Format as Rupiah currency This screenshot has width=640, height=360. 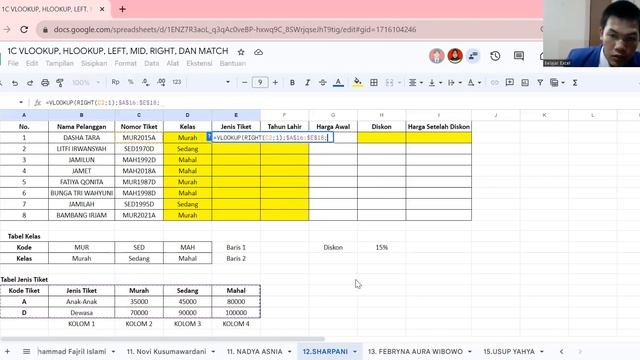116,82
